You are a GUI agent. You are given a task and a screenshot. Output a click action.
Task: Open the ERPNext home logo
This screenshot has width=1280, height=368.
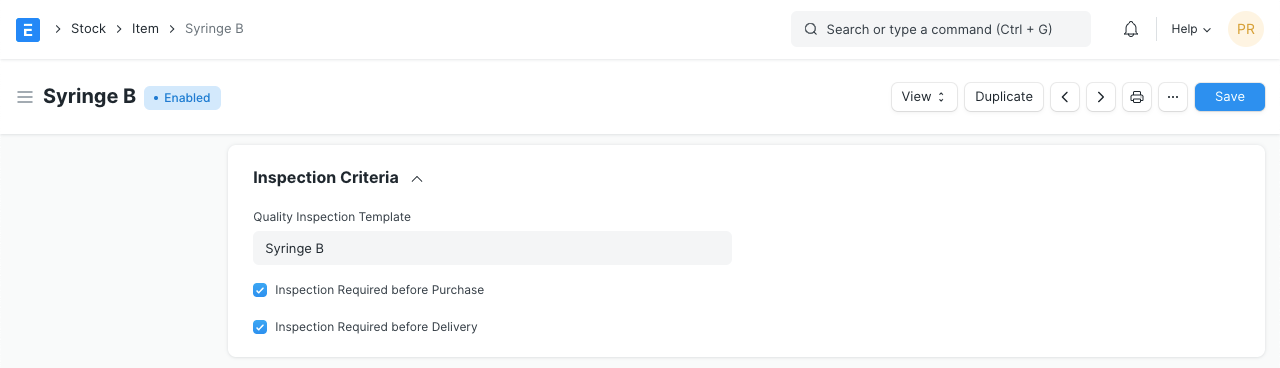coord(28,29)
